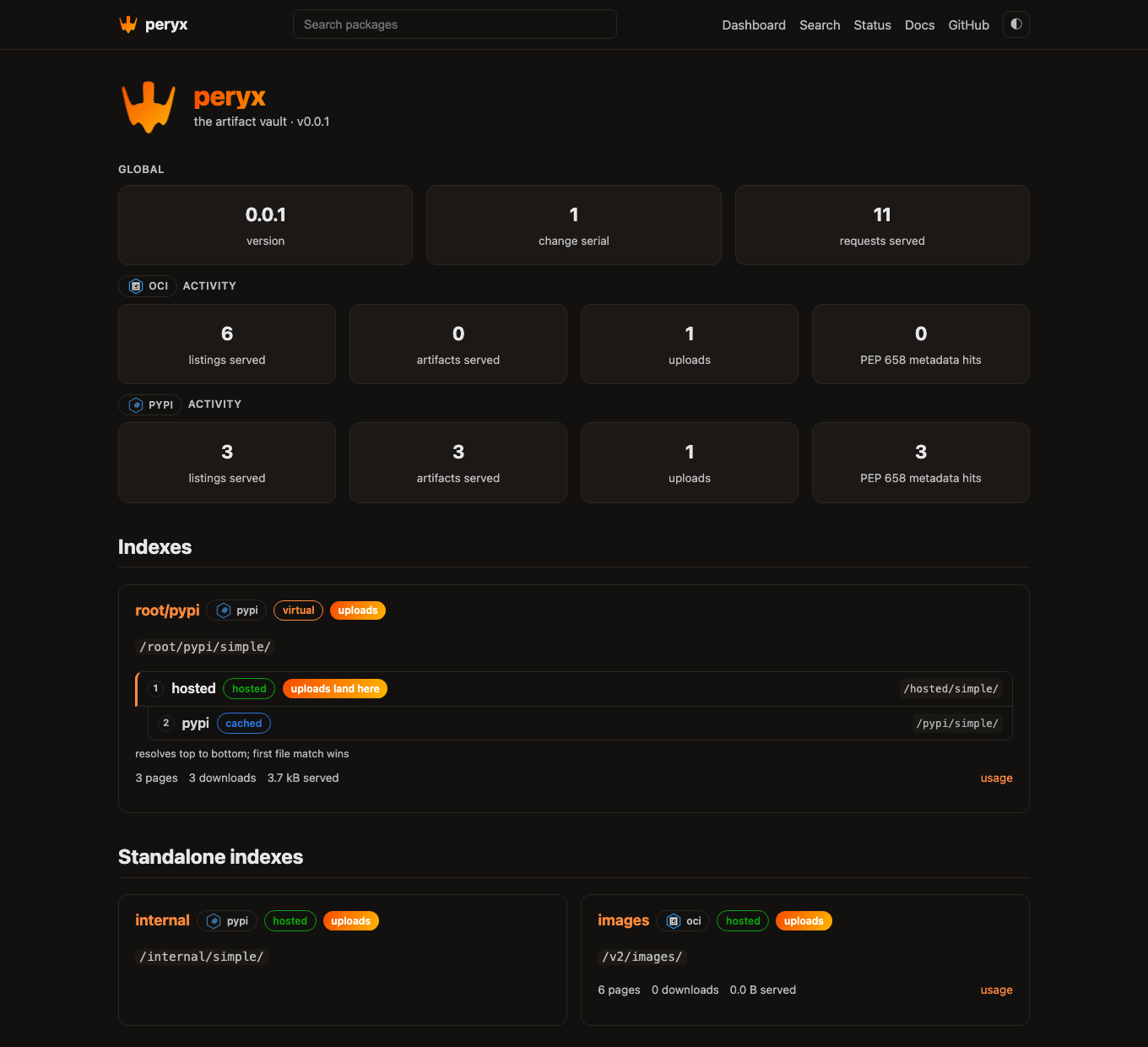Viewport: 1148px width, 1047px height.
Task: Click the /hosted/simple/ path
Action: (x=951, y=689)
